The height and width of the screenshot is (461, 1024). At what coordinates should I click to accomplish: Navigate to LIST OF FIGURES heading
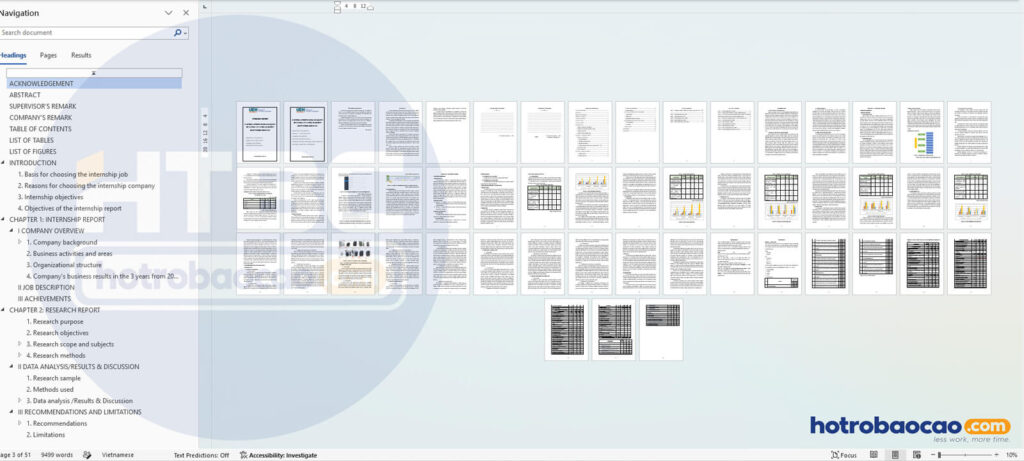(x=33, y=151)
